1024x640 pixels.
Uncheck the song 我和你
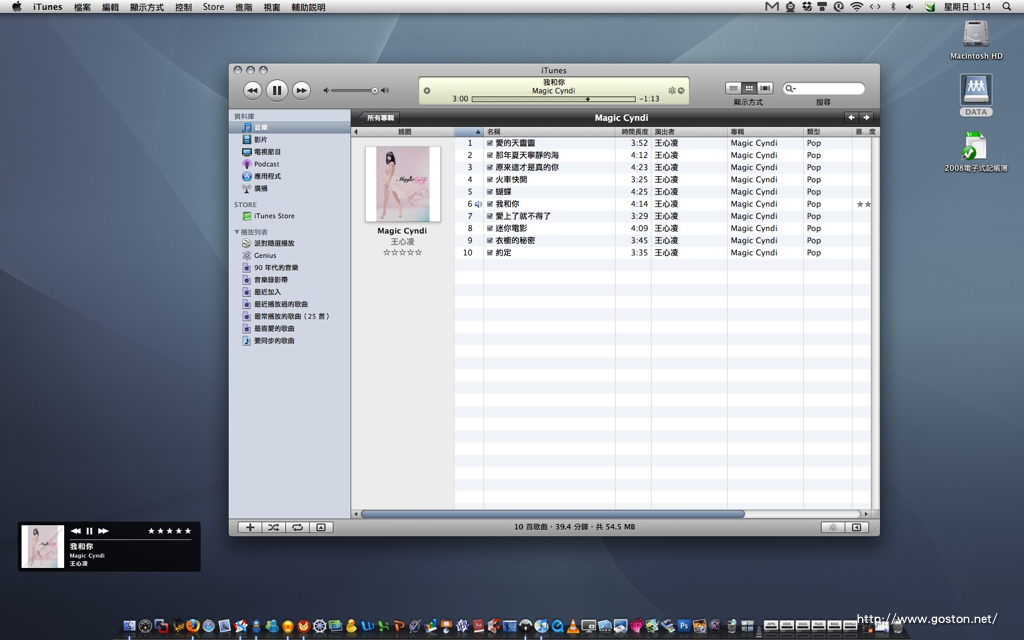[490, 204]
